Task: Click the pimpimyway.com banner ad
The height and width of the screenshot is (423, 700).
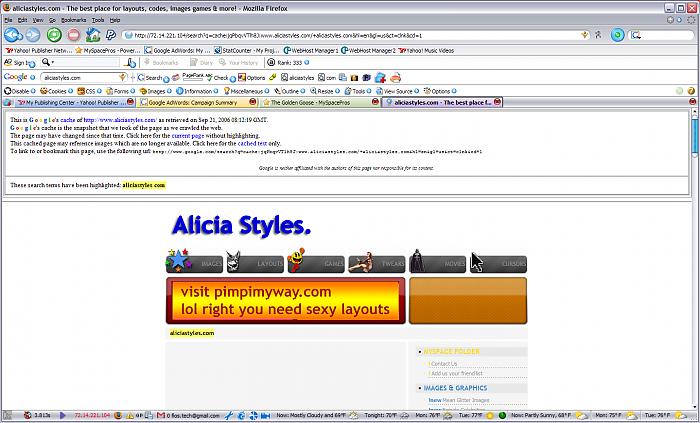Action: point(285,300)
